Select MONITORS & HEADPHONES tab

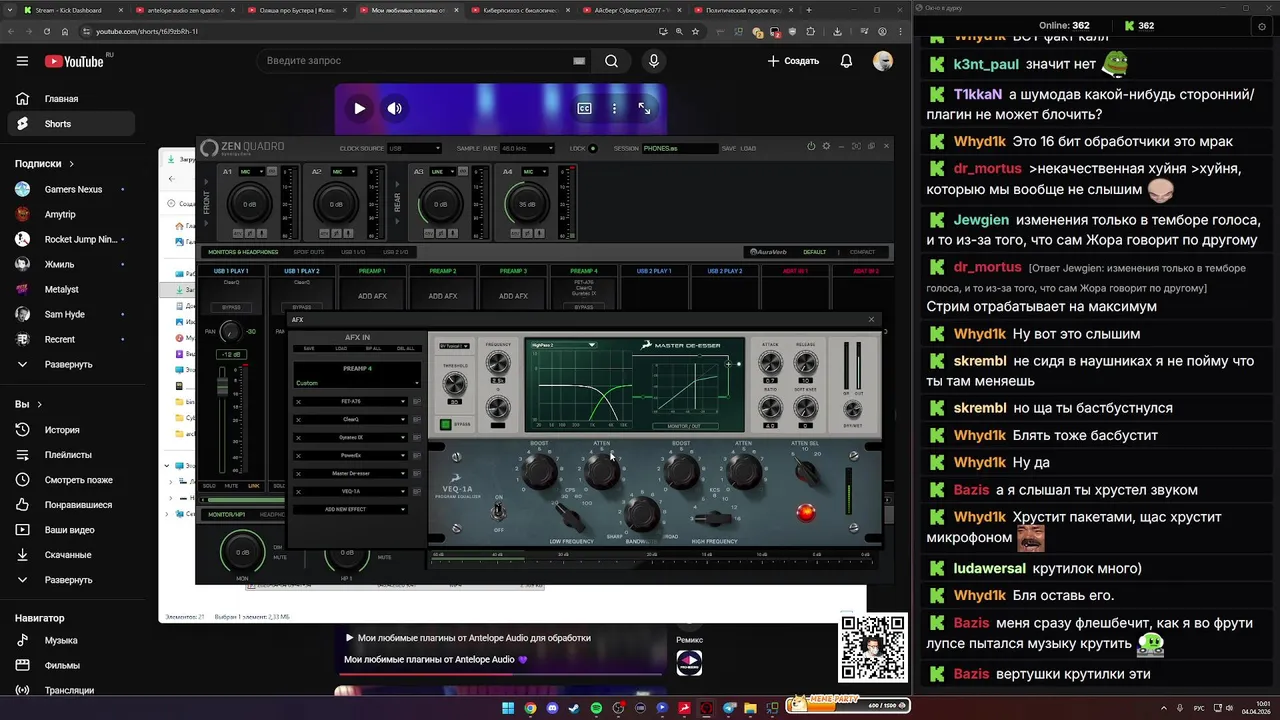[x=243, y=252]
